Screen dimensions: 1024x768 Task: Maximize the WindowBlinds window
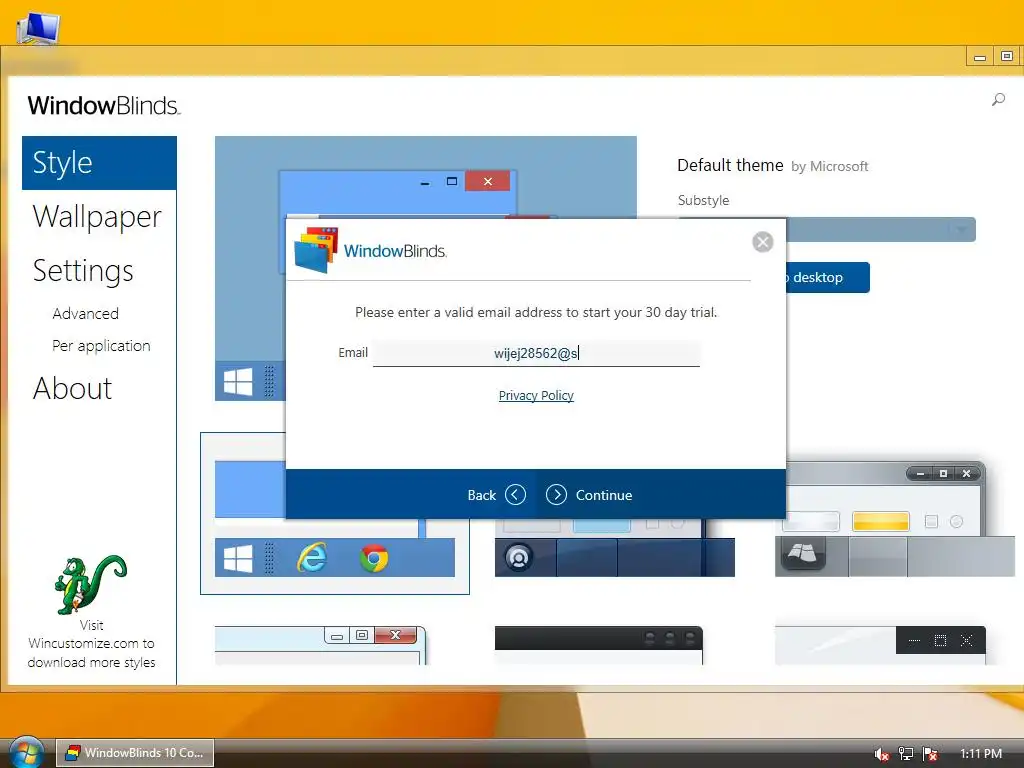tap(1006, 57)
